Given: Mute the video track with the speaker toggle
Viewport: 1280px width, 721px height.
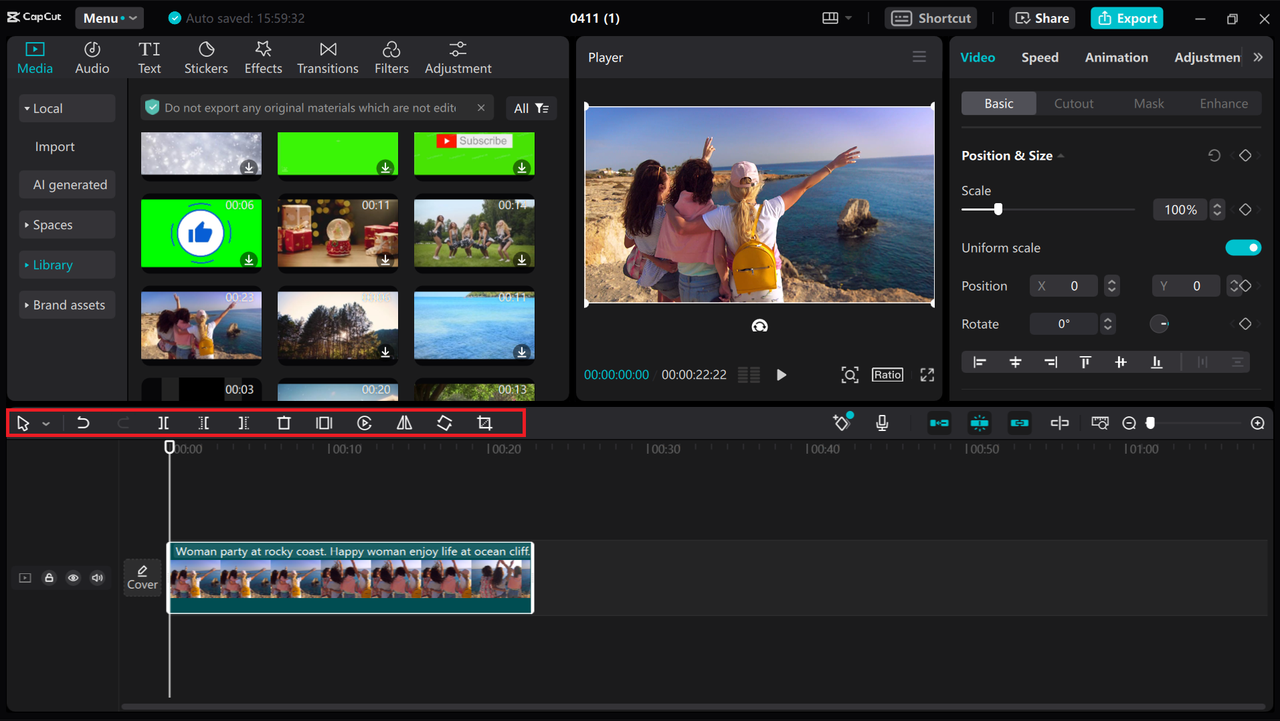Looking at the screenshot, I should (96, 578).
